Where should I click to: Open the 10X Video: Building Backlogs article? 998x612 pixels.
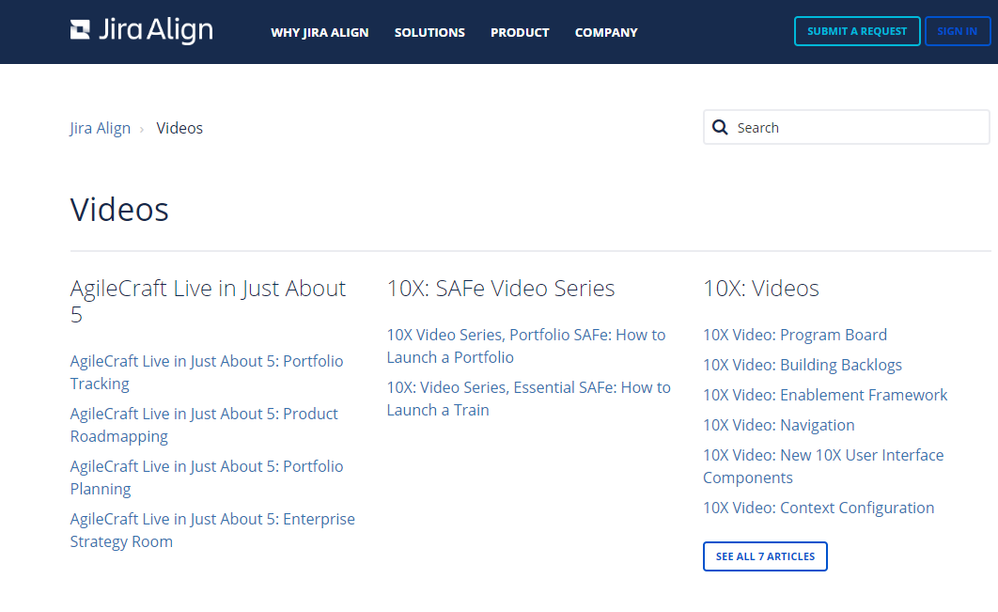click(802, 365)
